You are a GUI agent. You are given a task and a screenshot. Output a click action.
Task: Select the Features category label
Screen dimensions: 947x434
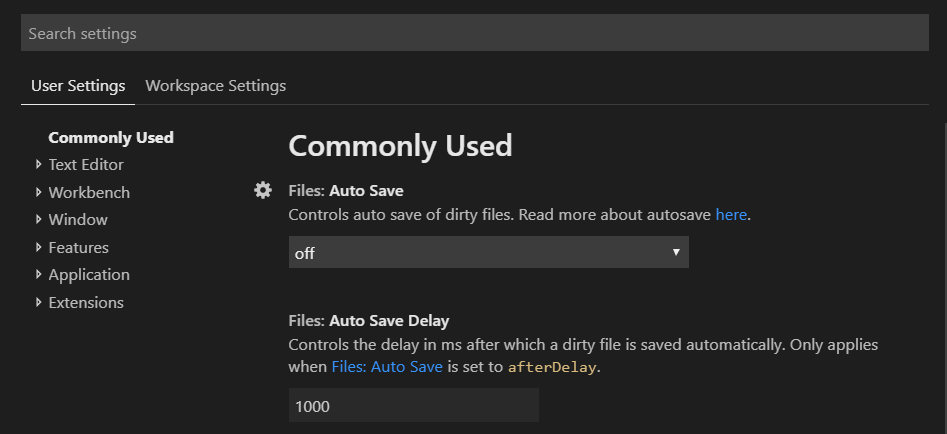[79, 247]
